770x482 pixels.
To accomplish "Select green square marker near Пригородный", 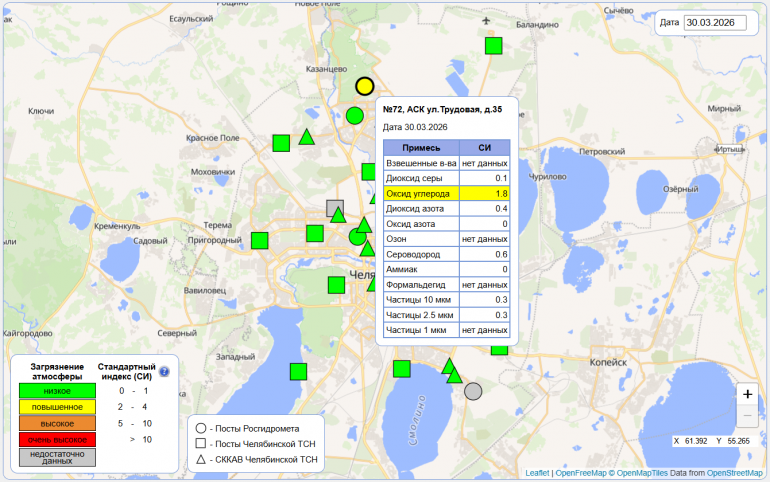I will [260, 240].
